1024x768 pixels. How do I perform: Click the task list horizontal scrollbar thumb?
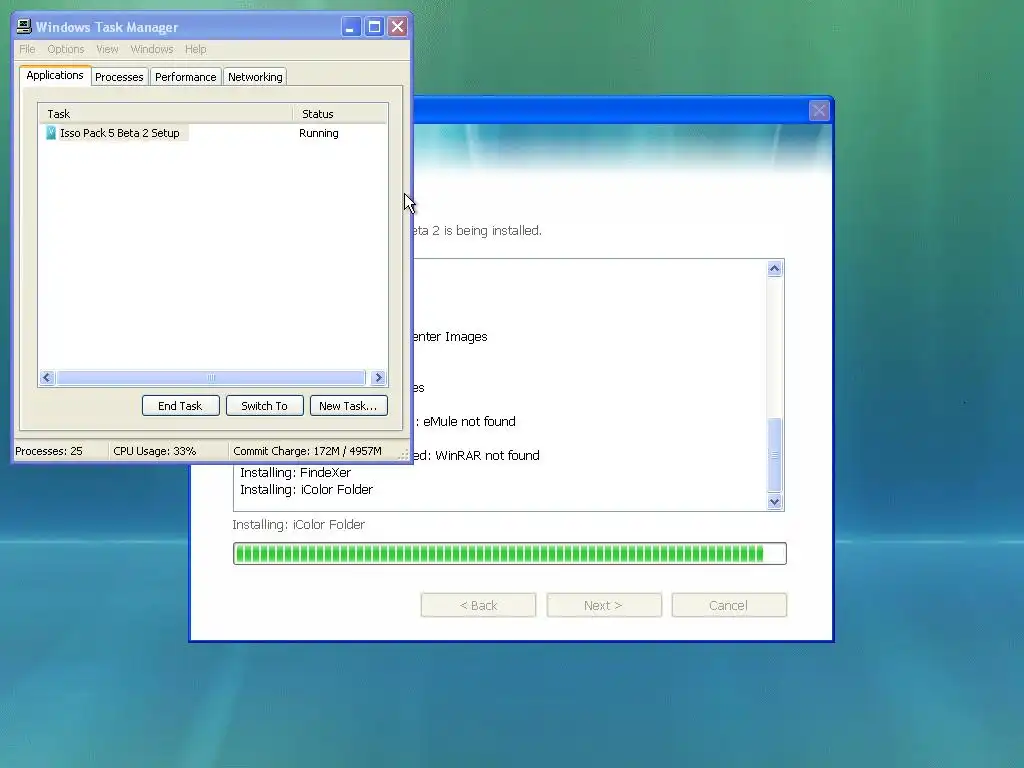pyautogui.click(x=211, y=377)
